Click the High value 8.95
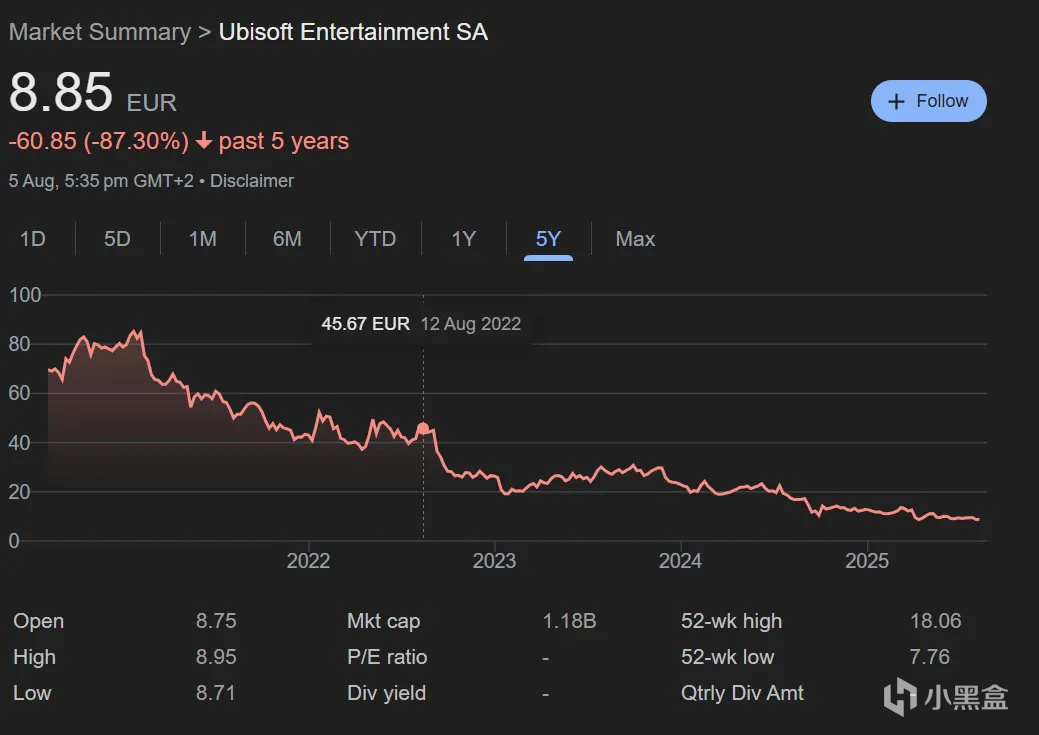 pos(216,657)
